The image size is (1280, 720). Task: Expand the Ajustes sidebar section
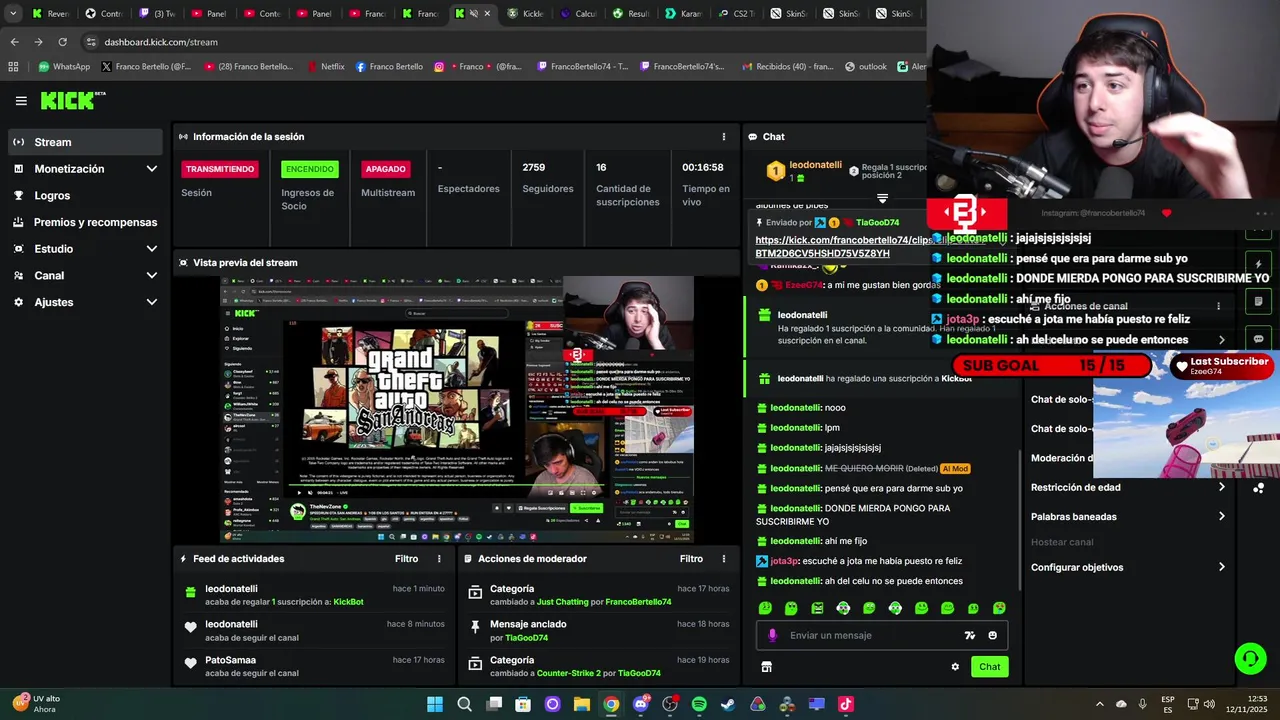[152, 302]
